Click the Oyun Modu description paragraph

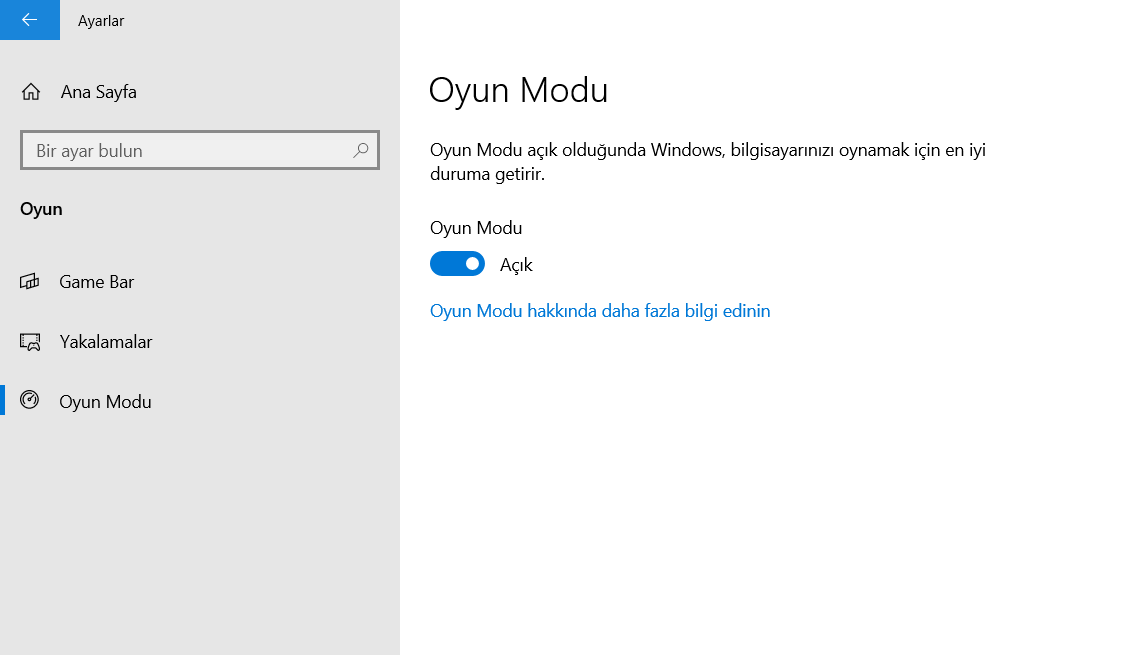tap(708, 162)
